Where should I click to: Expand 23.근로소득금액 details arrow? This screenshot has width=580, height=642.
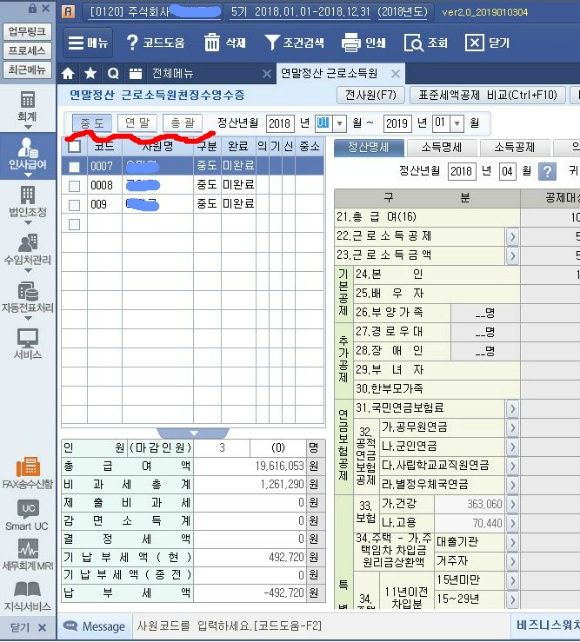coord(512,255)
